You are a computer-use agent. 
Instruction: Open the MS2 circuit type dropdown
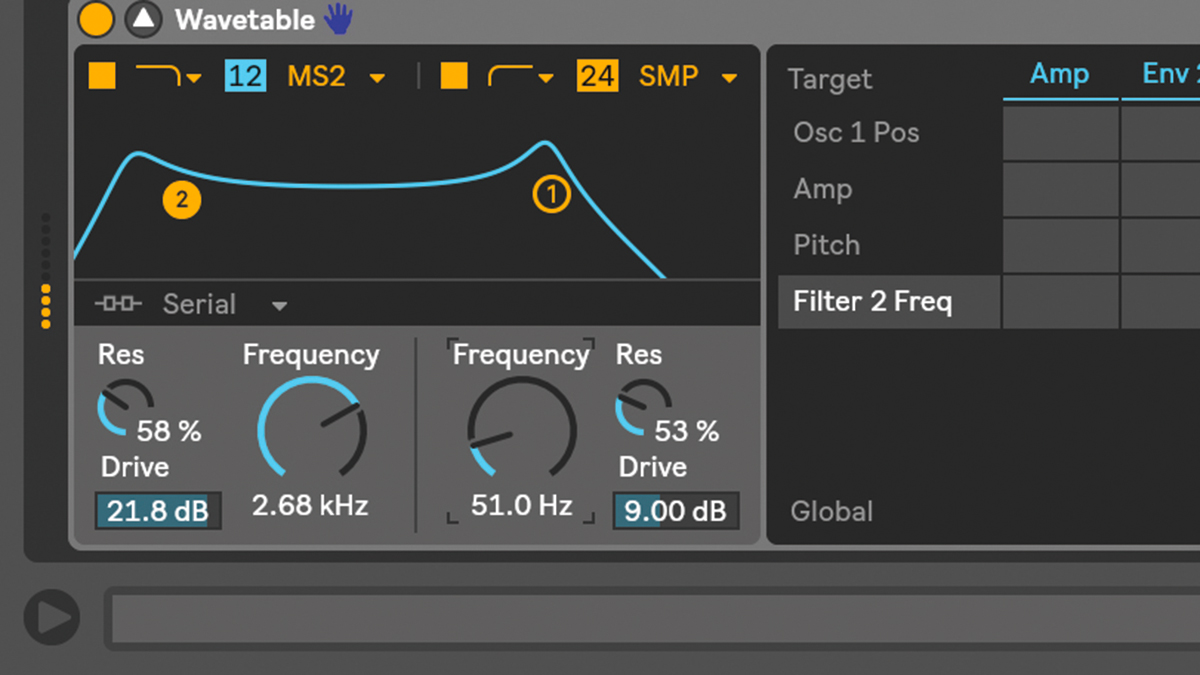click(336, 76)
